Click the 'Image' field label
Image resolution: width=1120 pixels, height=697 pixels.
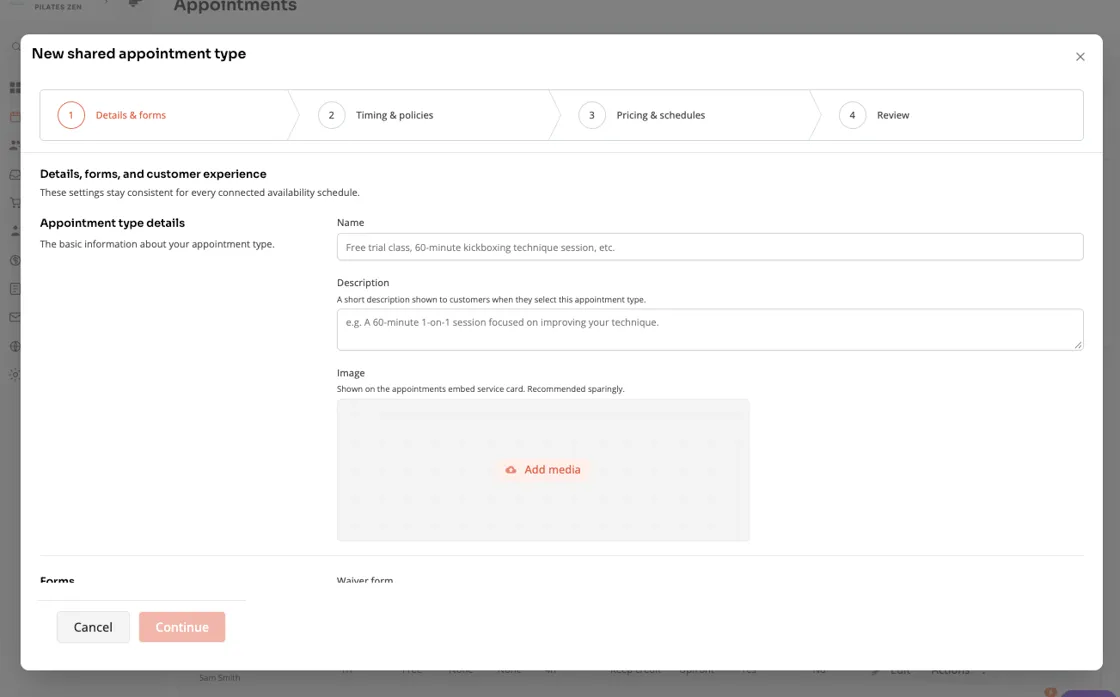pos(351,373)
